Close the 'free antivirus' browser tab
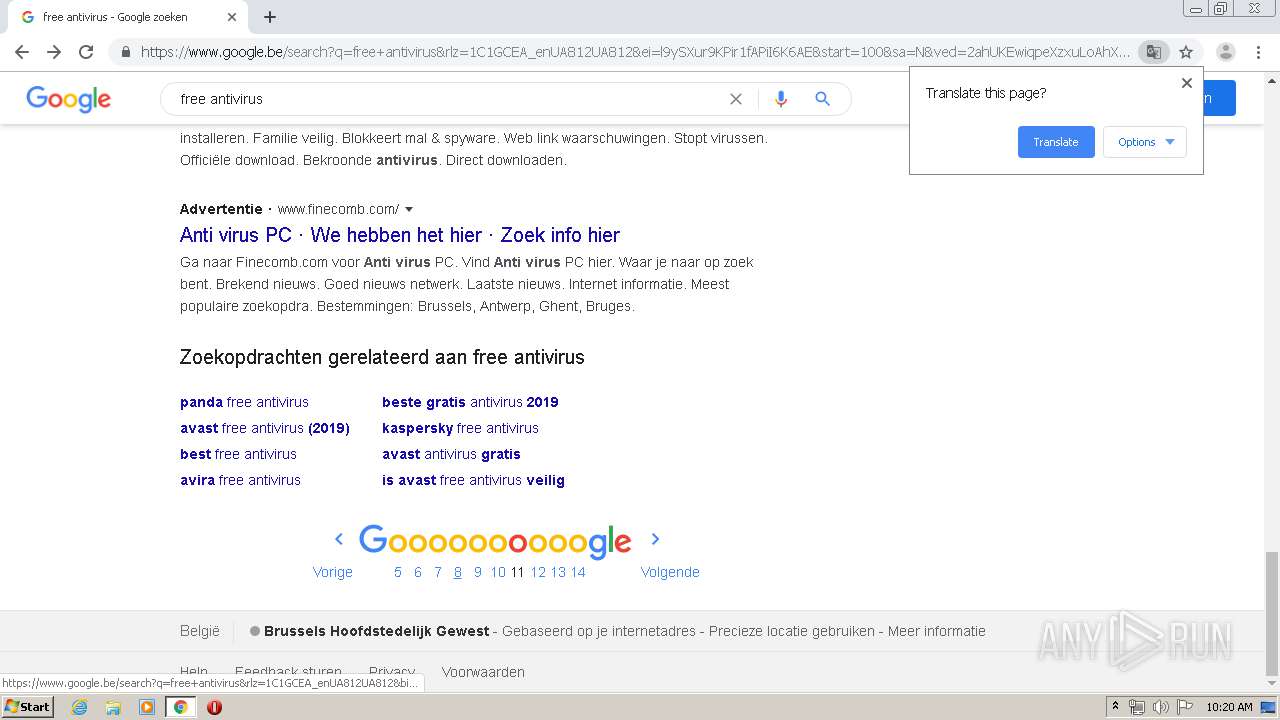Image resolution: width=1280 pixels, height=720 pixels. point(232,17)
